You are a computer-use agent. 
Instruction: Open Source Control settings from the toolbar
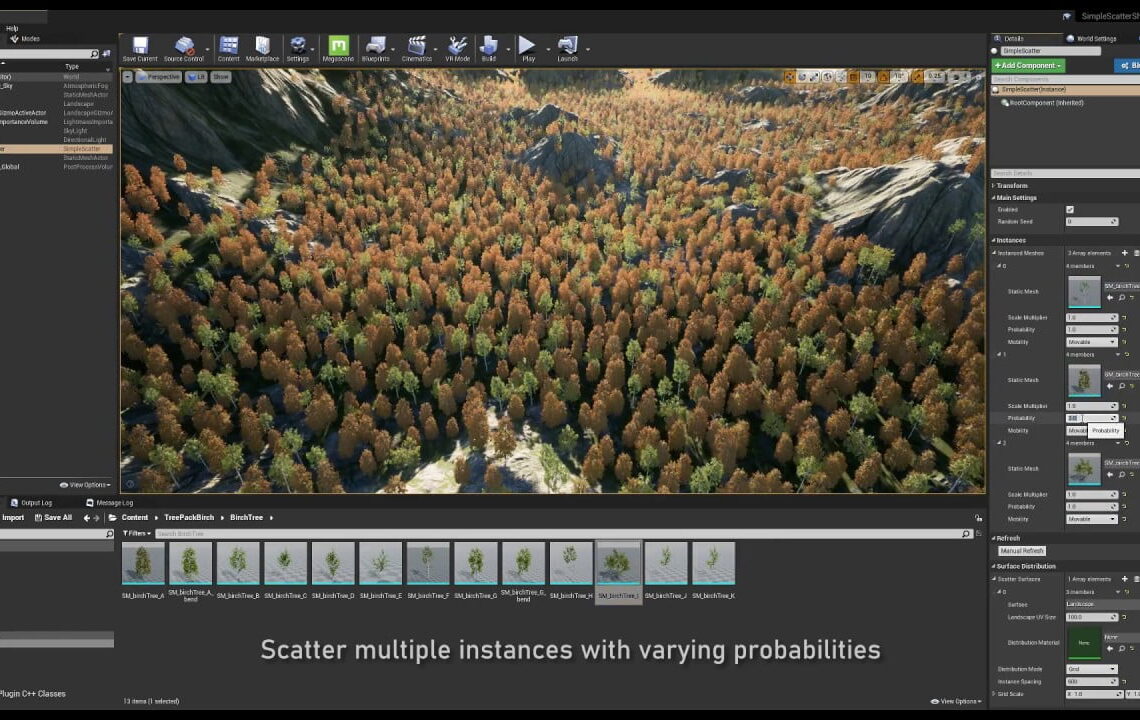(x=184, y=48)
